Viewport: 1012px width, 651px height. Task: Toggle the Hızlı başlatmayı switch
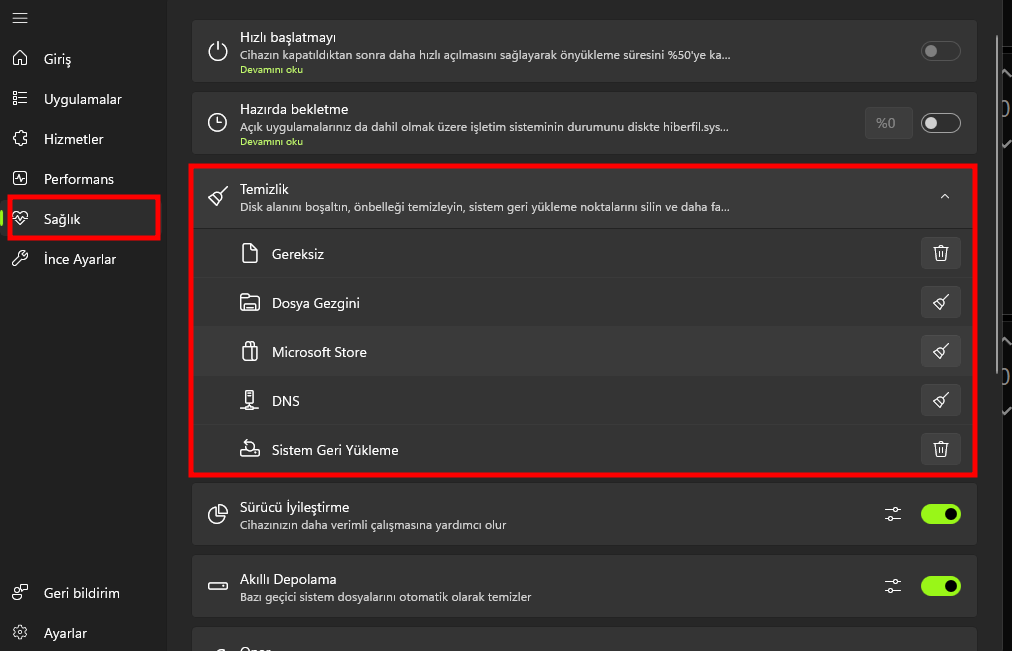pos(940,51)
